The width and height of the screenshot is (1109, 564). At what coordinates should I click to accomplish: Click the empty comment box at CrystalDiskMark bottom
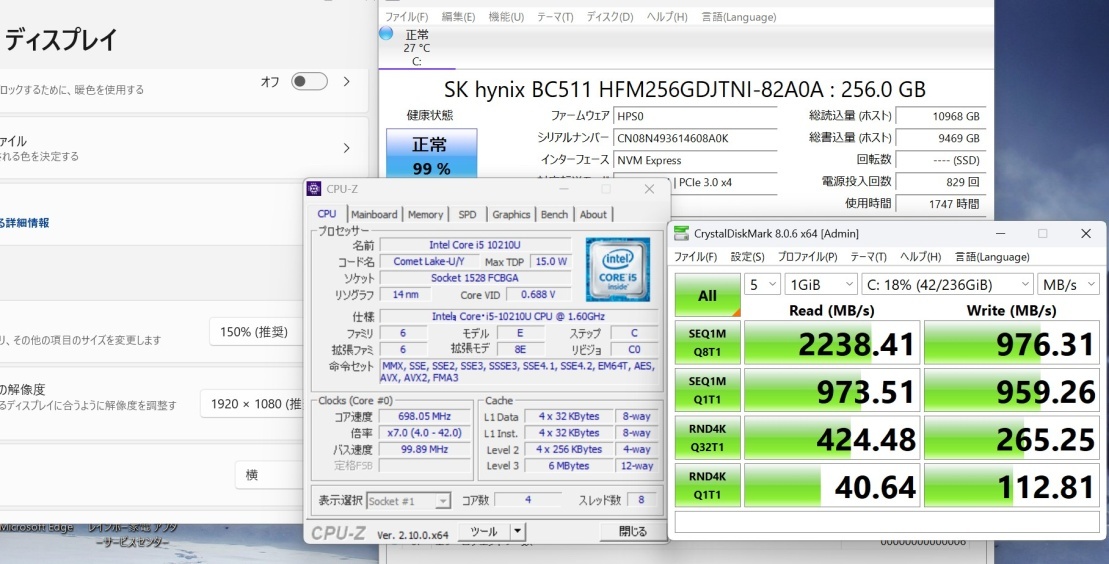click(x=887, y=522)
